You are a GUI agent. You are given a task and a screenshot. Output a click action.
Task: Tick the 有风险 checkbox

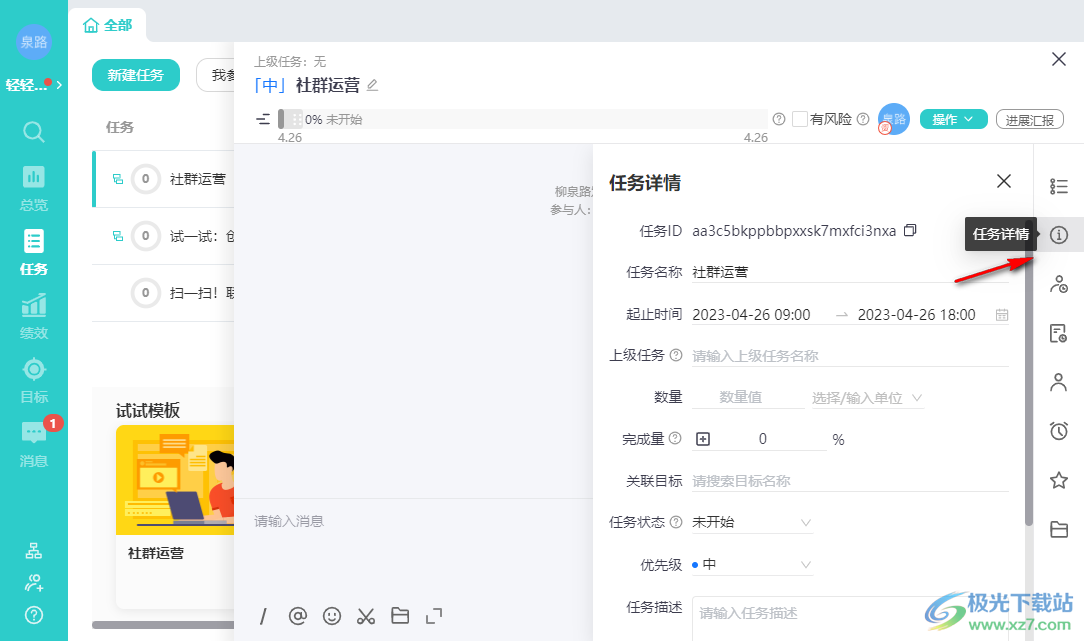[x=799, y=119]
